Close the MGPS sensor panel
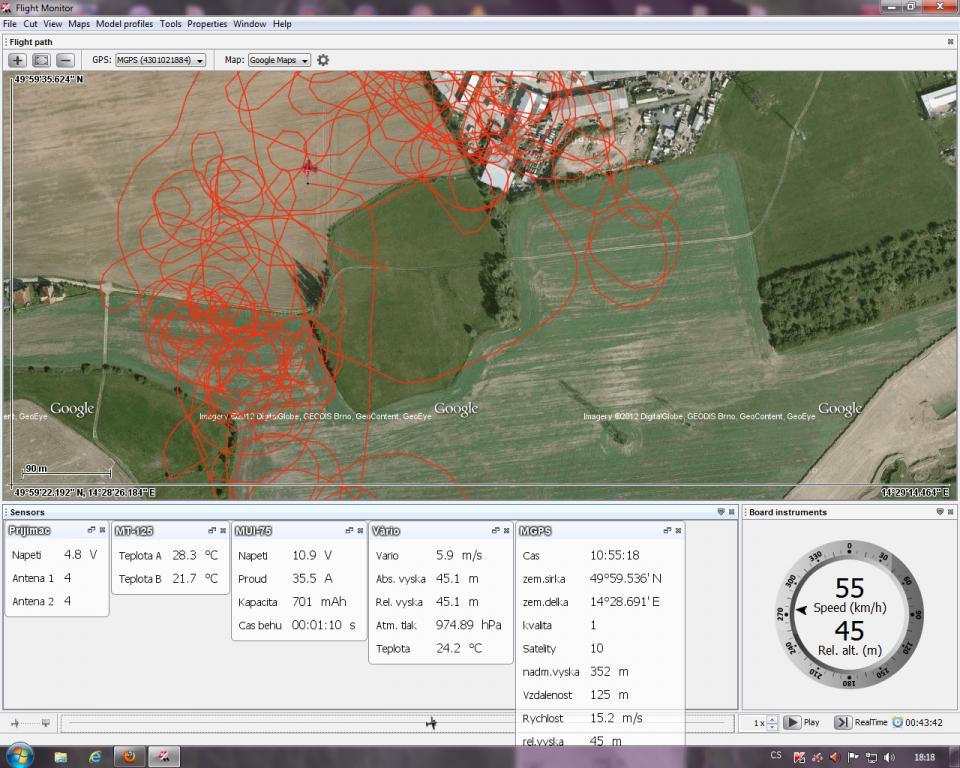Image resolution: width=960 pixels, height=768 pixels. click(678, 530)
